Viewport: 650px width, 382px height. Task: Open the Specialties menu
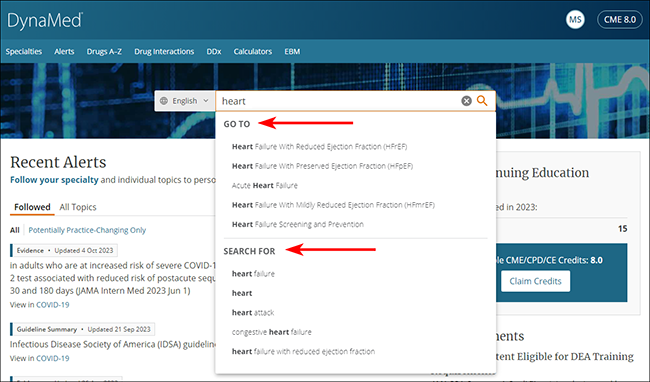[x=24, y=51]
